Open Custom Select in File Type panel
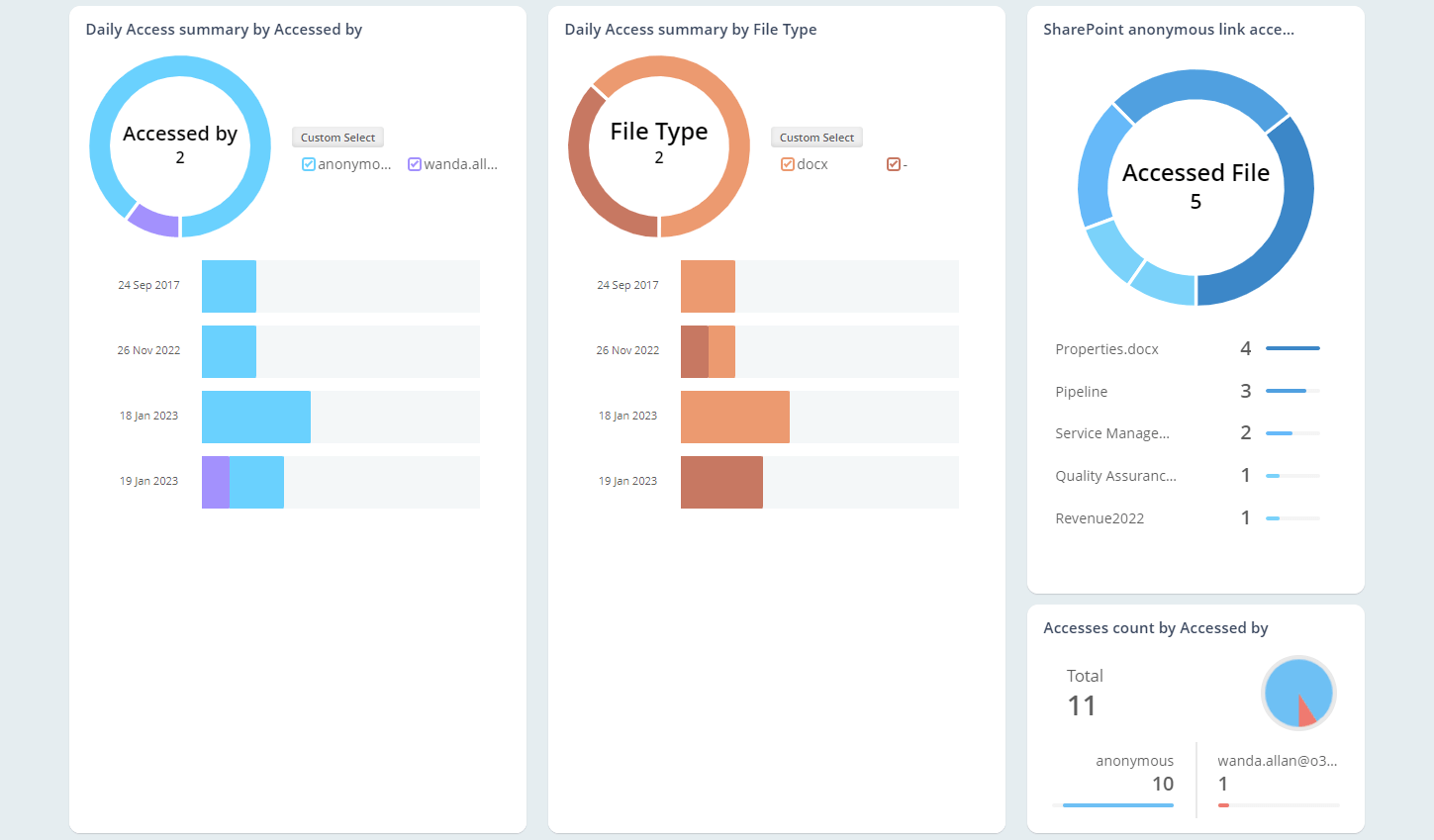This screenshot has width=1434, height=840. click(x=816, y=138)
